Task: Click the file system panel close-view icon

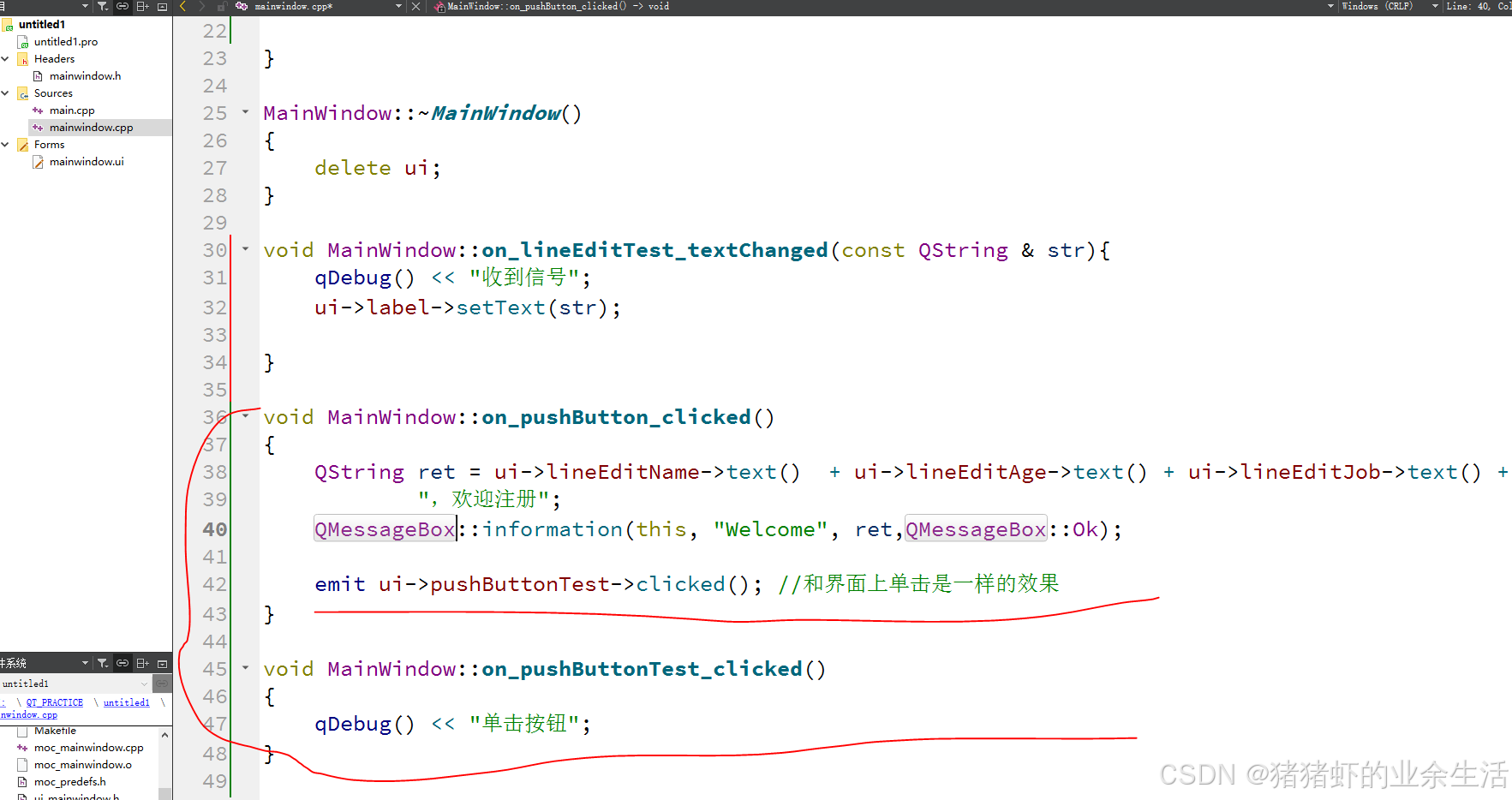Action: pos(162,663)
